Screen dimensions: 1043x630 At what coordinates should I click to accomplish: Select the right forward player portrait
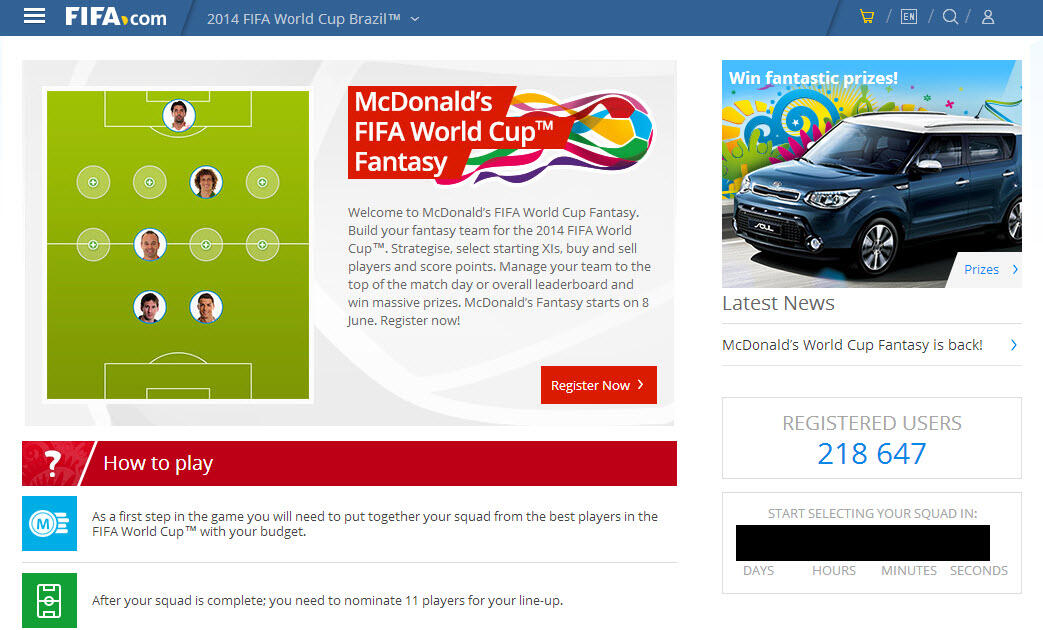click(206, 307)
